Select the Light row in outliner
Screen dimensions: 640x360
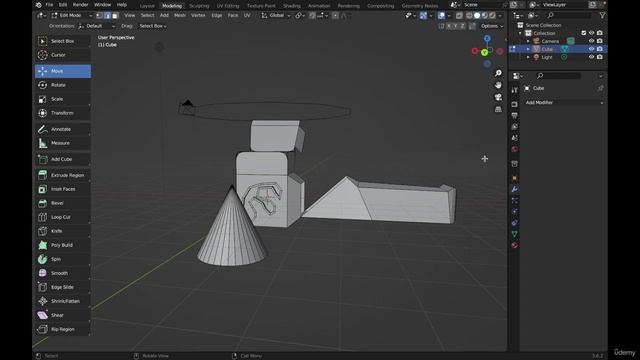point(558,57)
